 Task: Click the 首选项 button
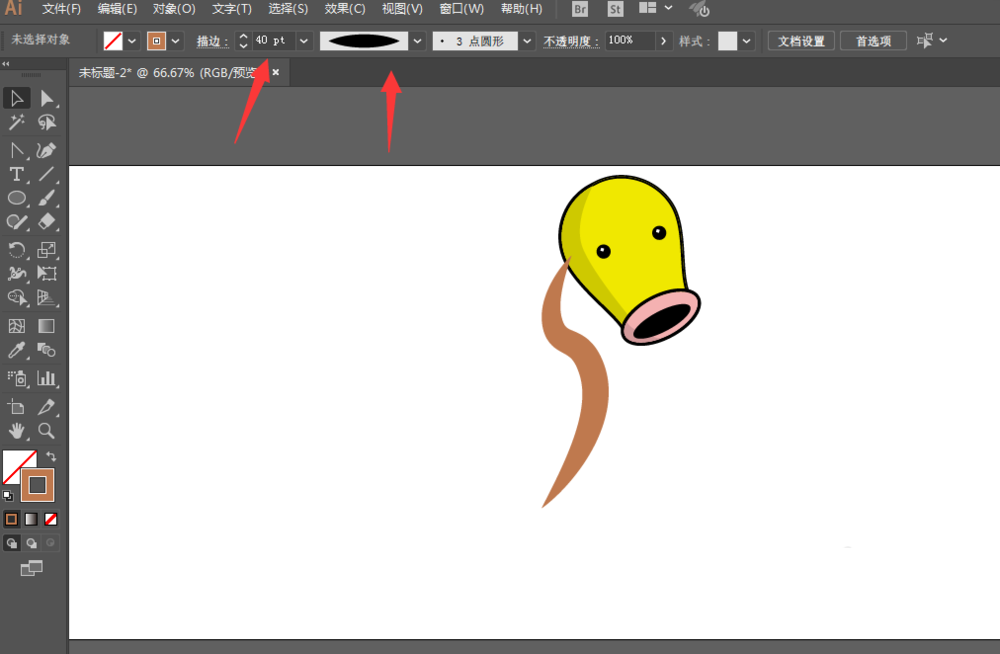pyautogui.click(x=875, y=40)
